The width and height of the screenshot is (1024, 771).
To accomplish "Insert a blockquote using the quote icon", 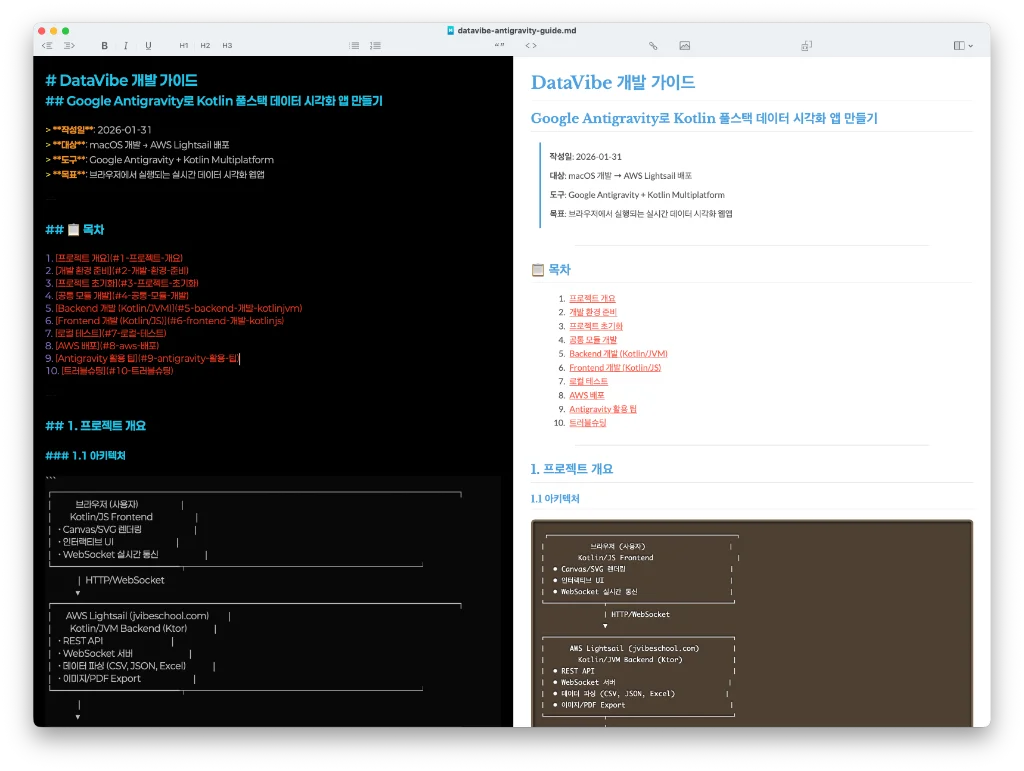I will pyautogui.click(x=500, y=46).
